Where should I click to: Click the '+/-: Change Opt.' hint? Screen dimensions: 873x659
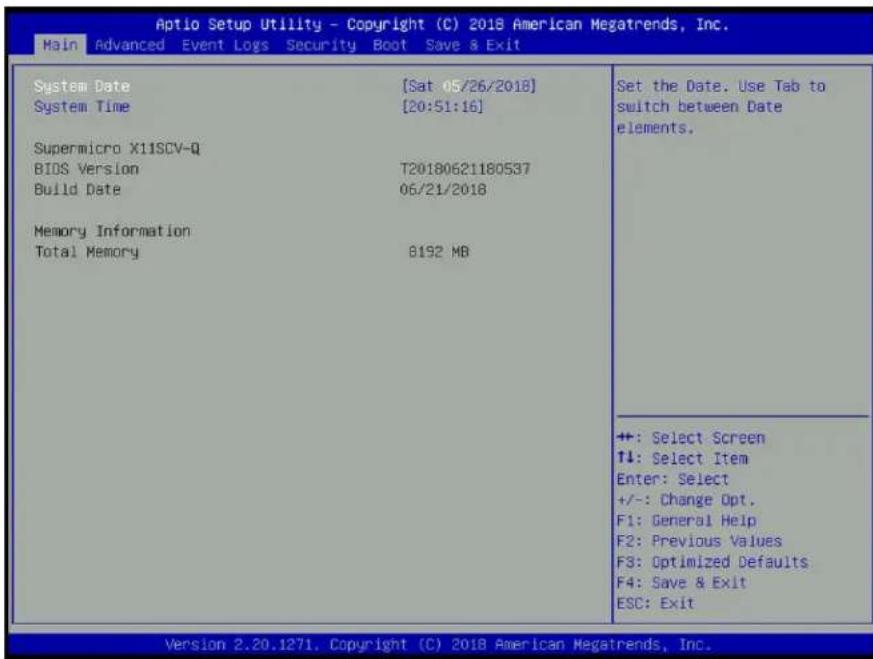point(686,500)
